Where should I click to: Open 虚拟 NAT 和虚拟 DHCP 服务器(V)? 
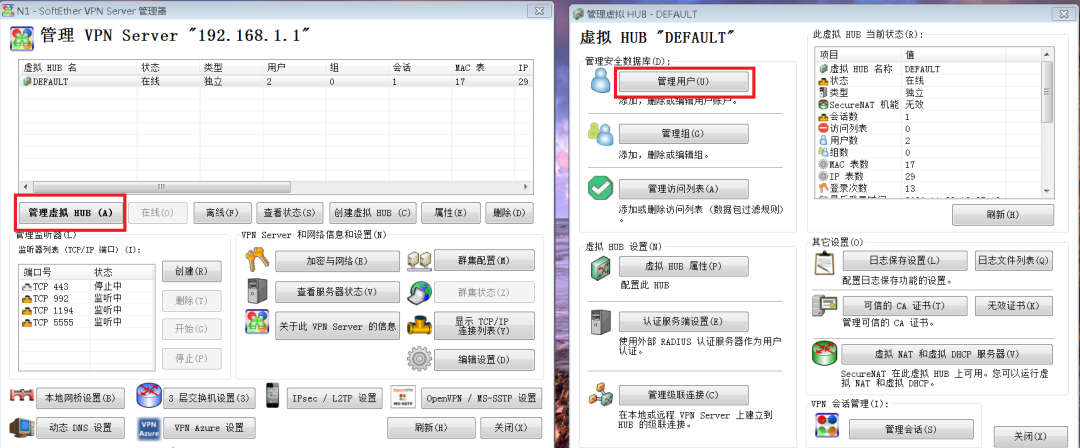tap(948, 354)
